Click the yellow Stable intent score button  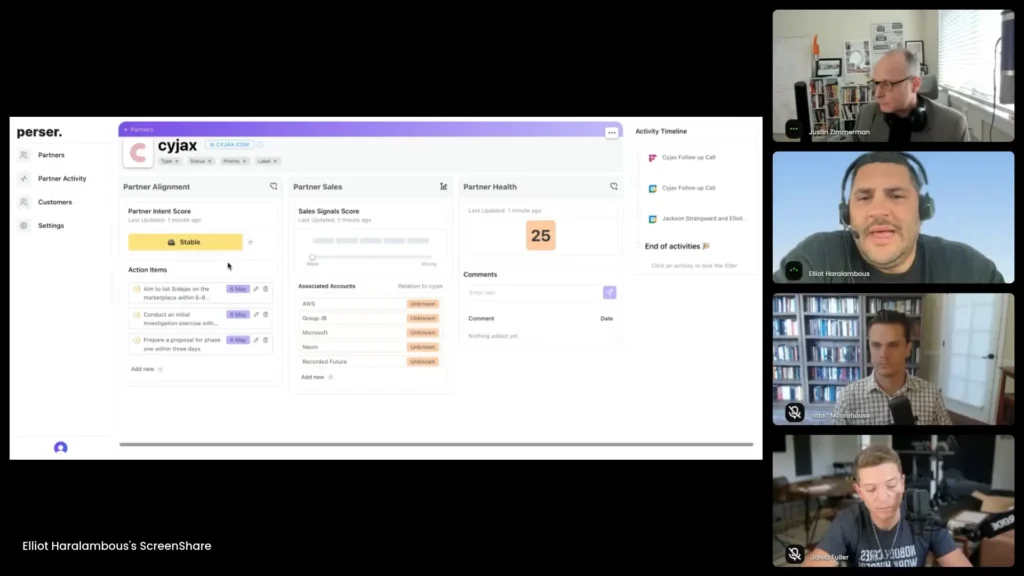pos(185,242)
